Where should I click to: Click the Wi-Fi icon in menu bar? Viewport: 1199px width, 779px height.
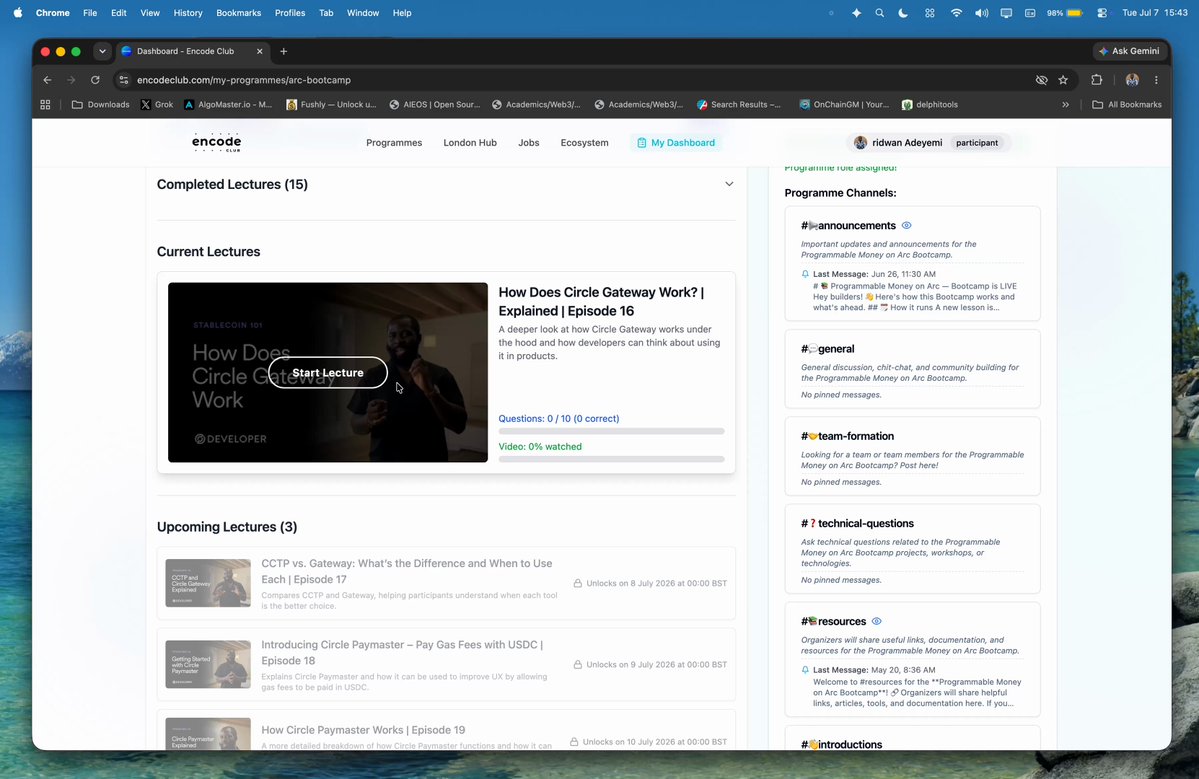956,13
